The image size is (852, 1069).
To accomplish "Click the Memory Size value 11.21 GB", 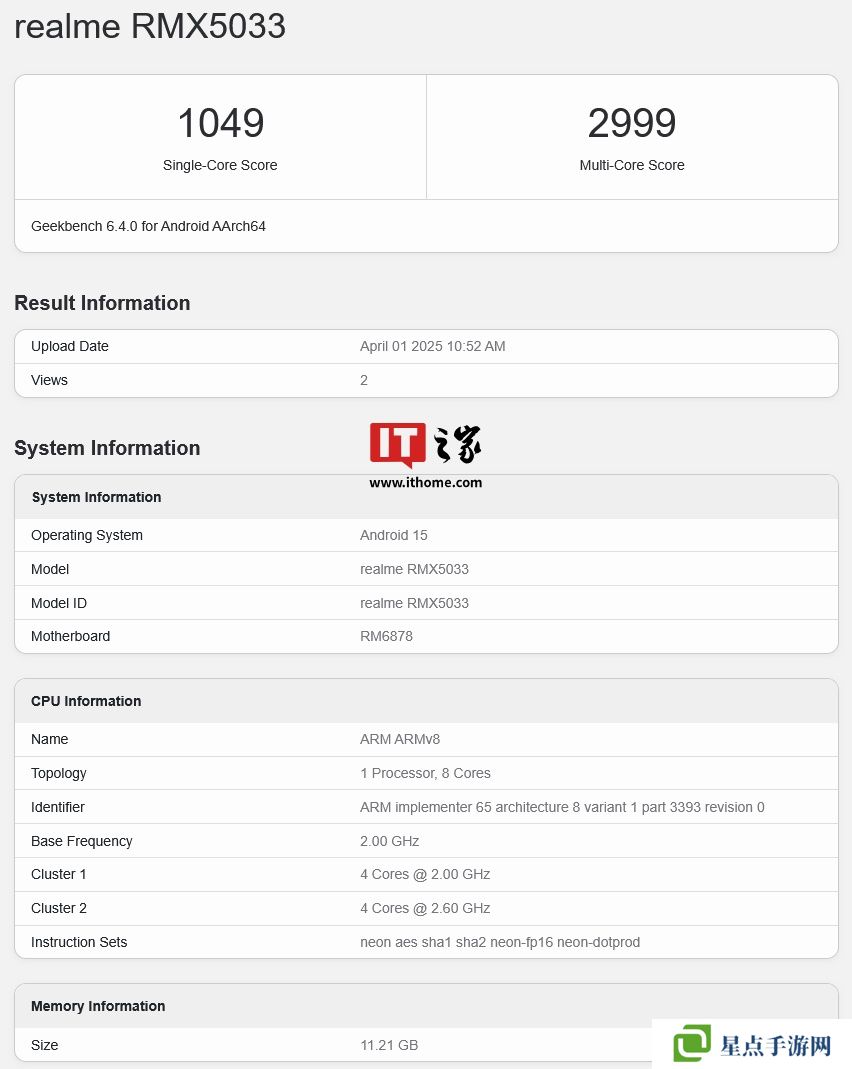I will pyautogui.click(x=389, y=1045).
